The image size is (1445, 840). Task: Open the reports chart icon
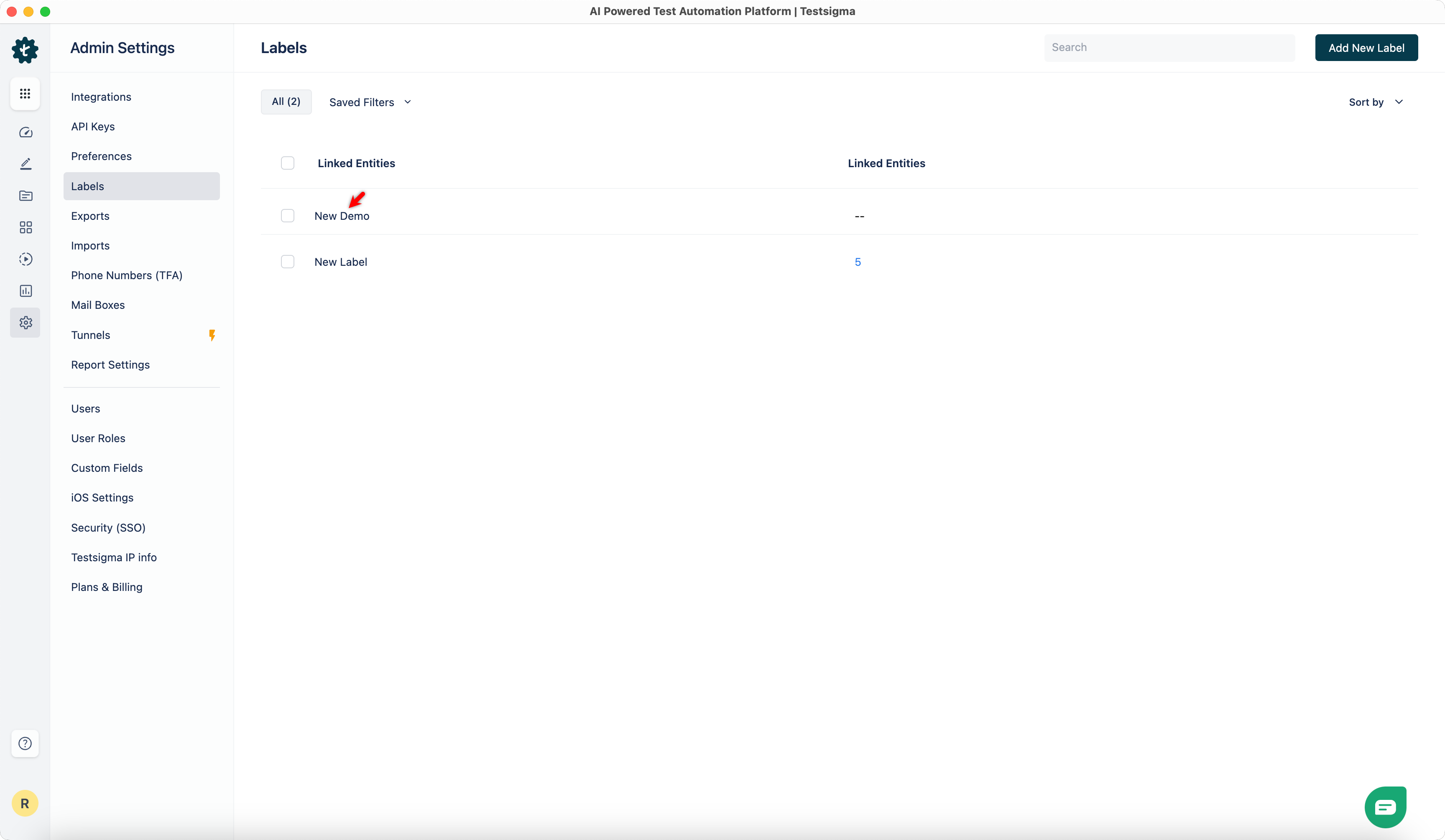tap(25, 291)
